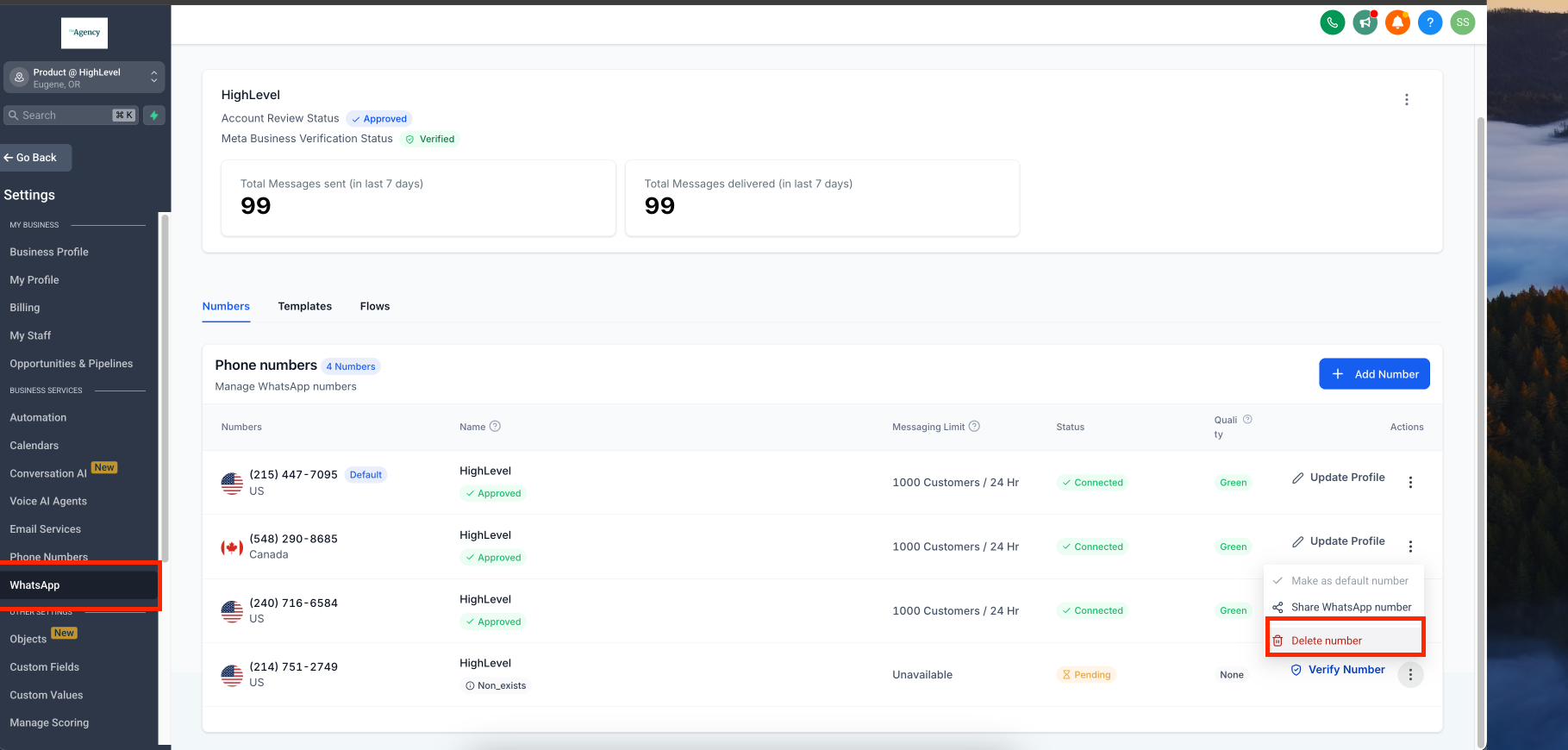Click the share icon beside Share WhatsApp number
1568x750 pixels.
coord(1278,608)
